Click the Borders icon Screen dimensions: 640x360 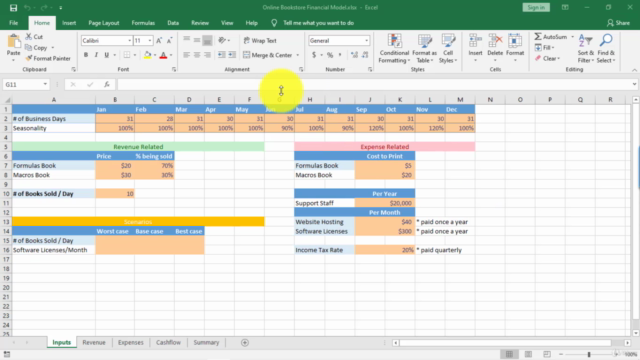click(x=127, y=55)
